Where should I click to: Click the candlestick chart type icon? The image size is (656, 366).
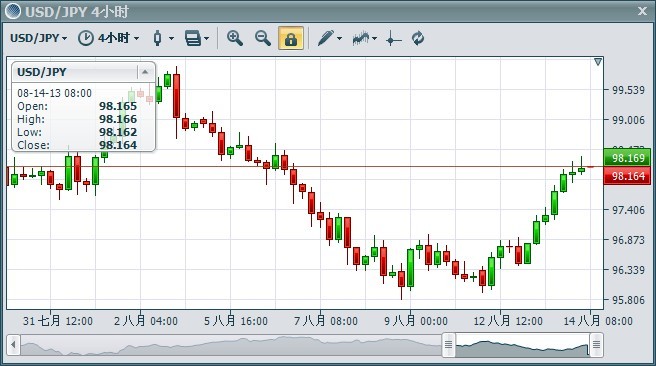(157, 38)
